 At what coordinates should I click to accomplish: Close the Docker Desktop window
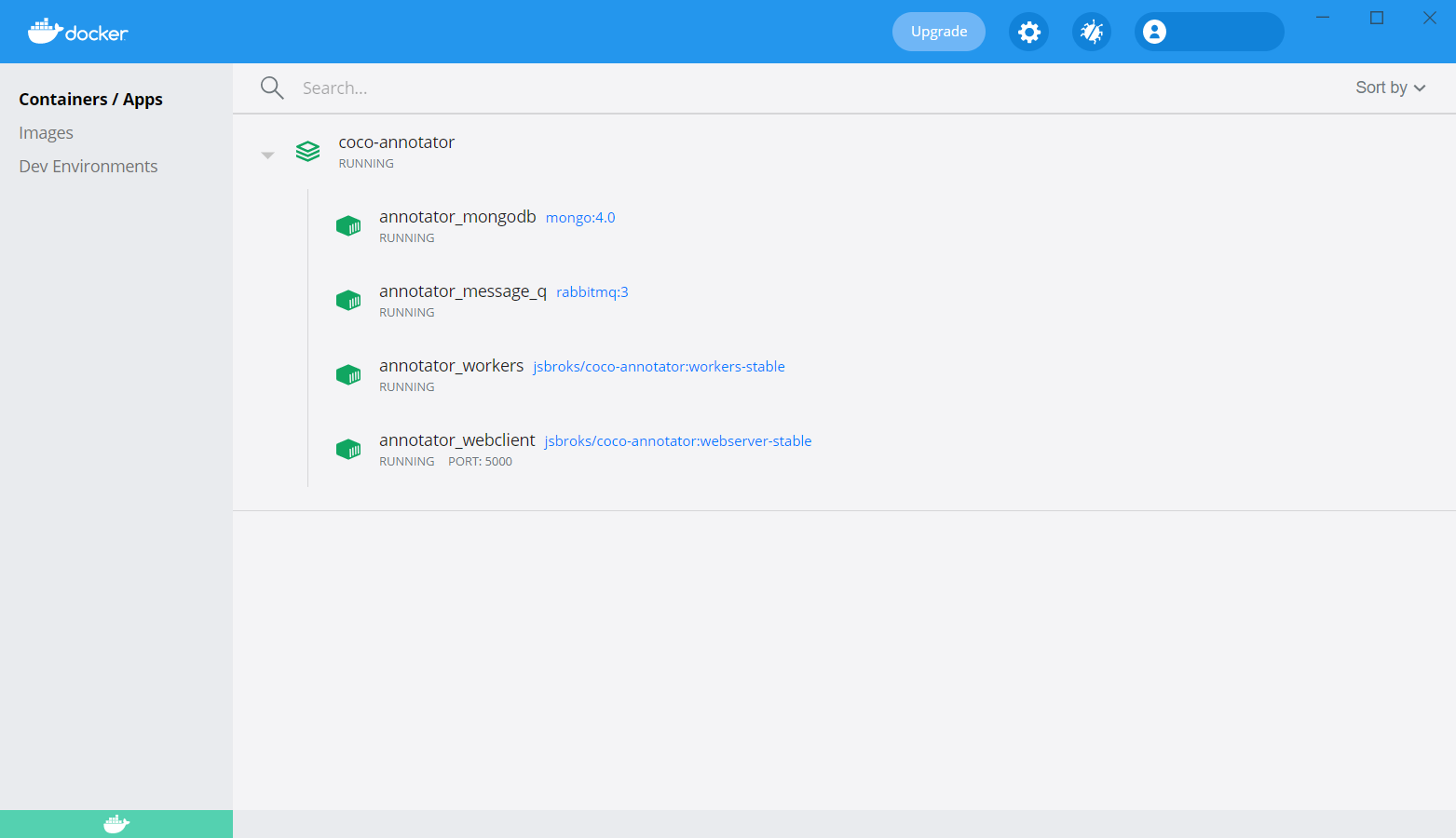point(1430,18)
